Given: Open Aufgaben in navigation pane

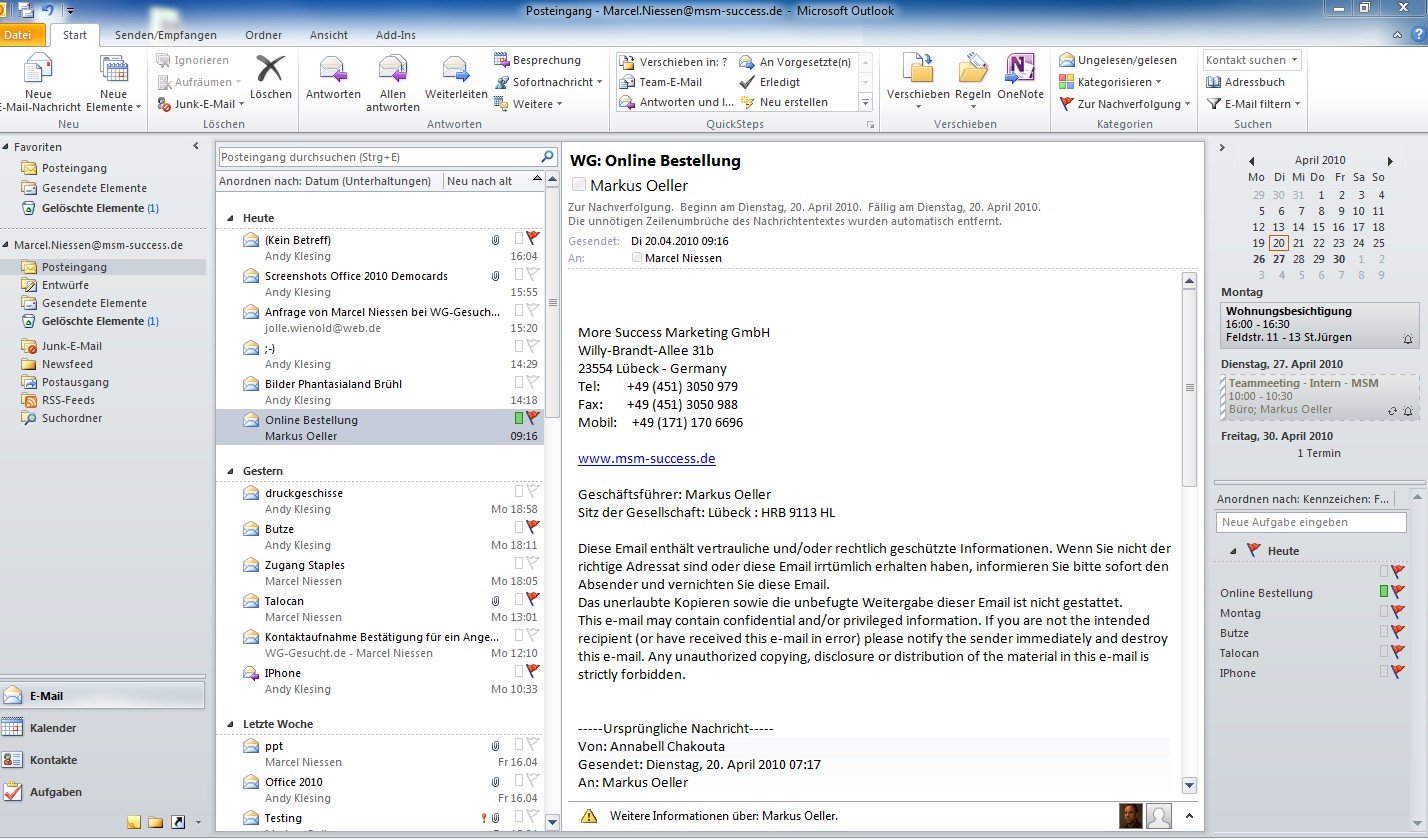Looking at the screenshot, I should (x=102, y=792).
